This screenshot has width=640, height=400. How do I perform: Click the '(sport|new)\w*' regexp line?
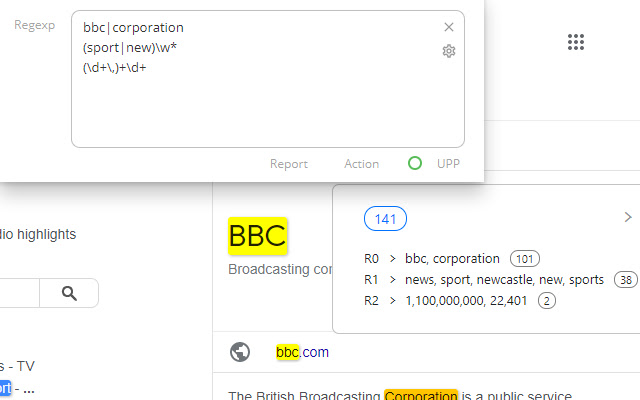130,48
